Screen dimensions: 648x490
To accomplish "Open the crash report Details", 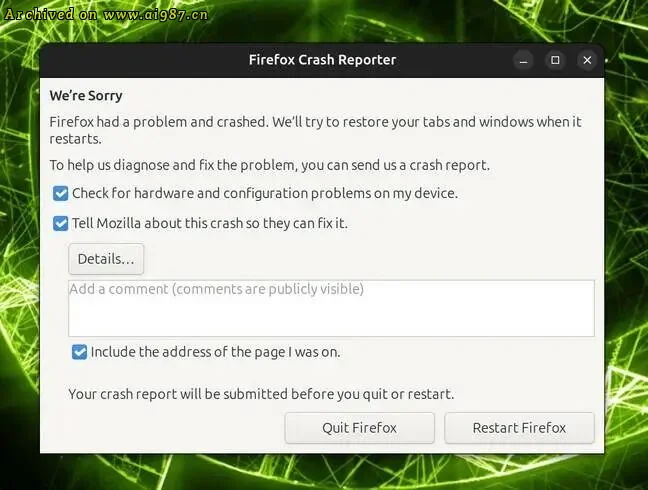I will coord(106,259).
